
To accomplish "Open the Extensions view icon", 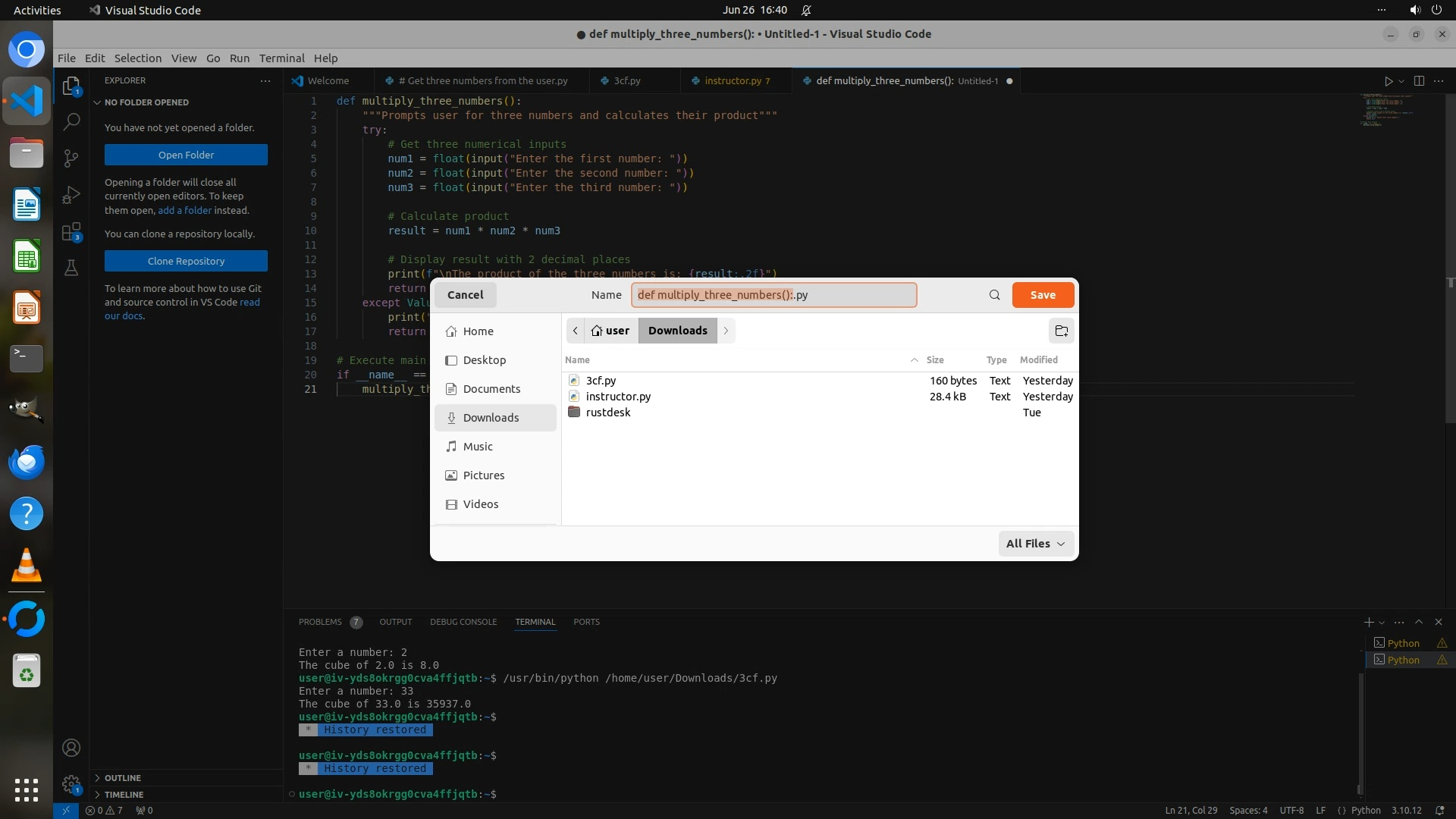I will point(71,232).
